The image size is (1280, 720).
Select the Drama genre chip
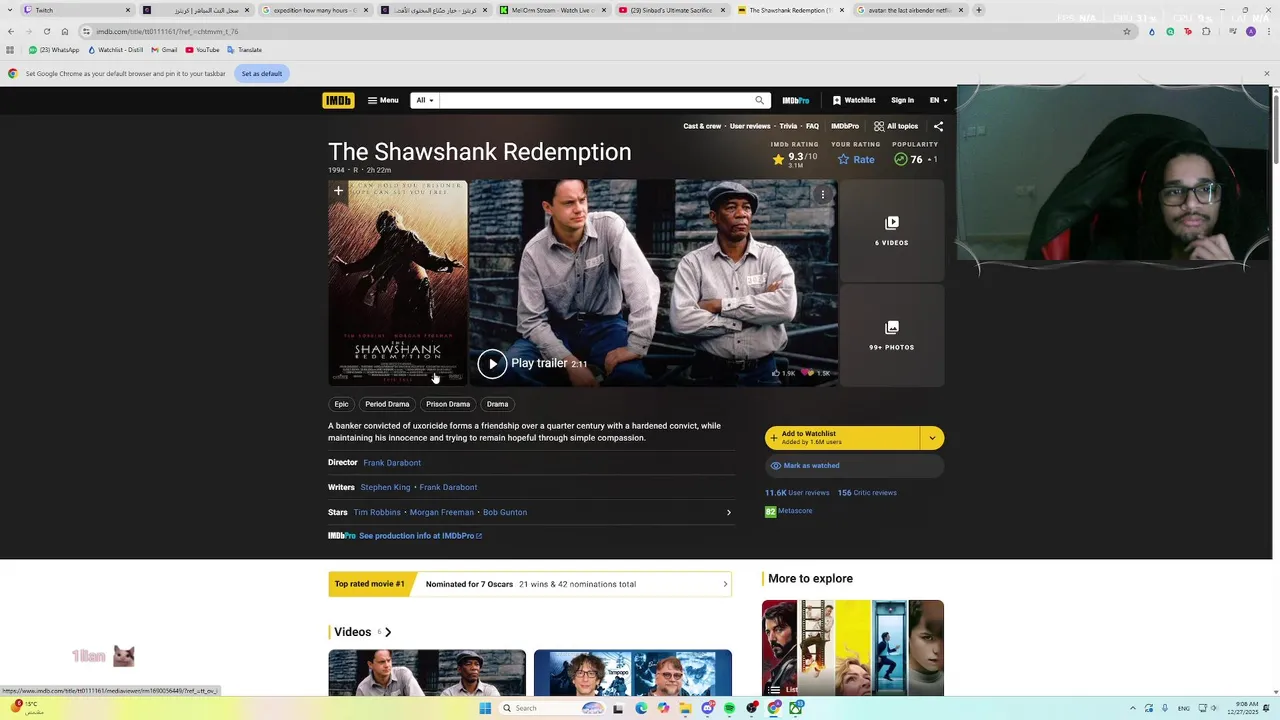(497, 404)
